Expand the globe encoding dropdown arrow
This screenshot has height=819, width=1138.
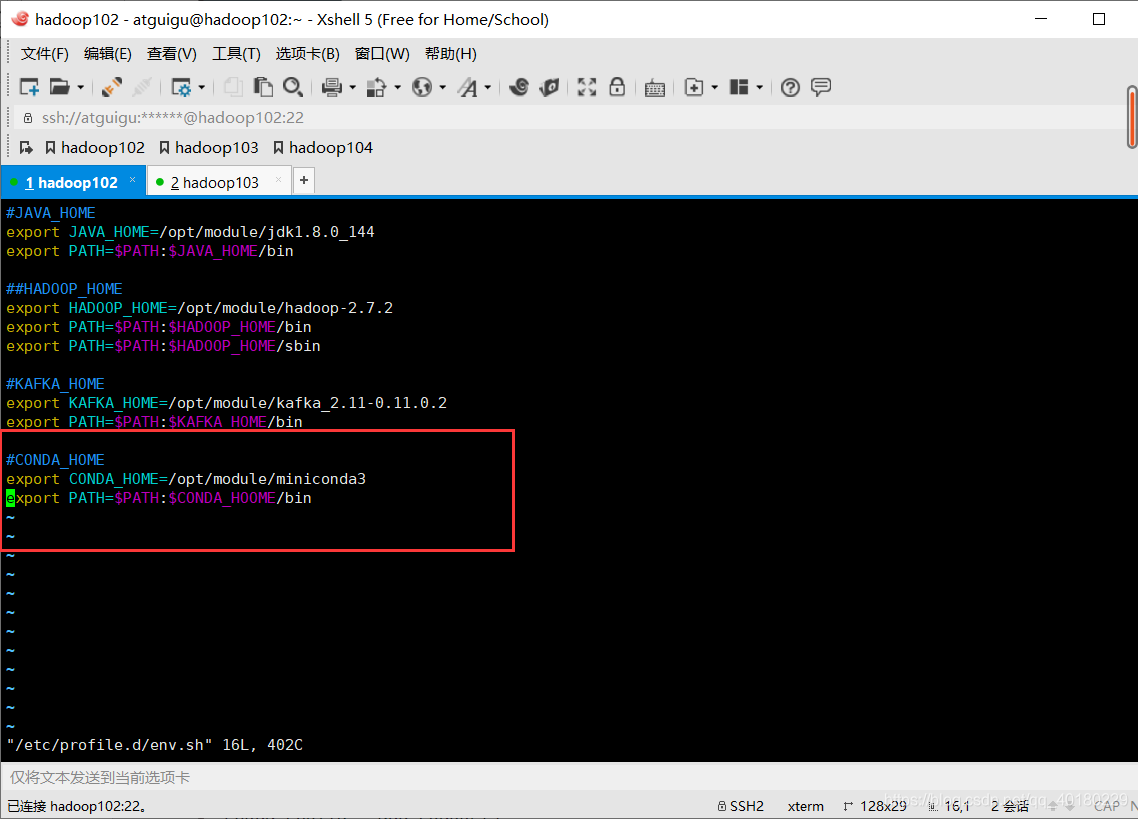click(443, 88)
